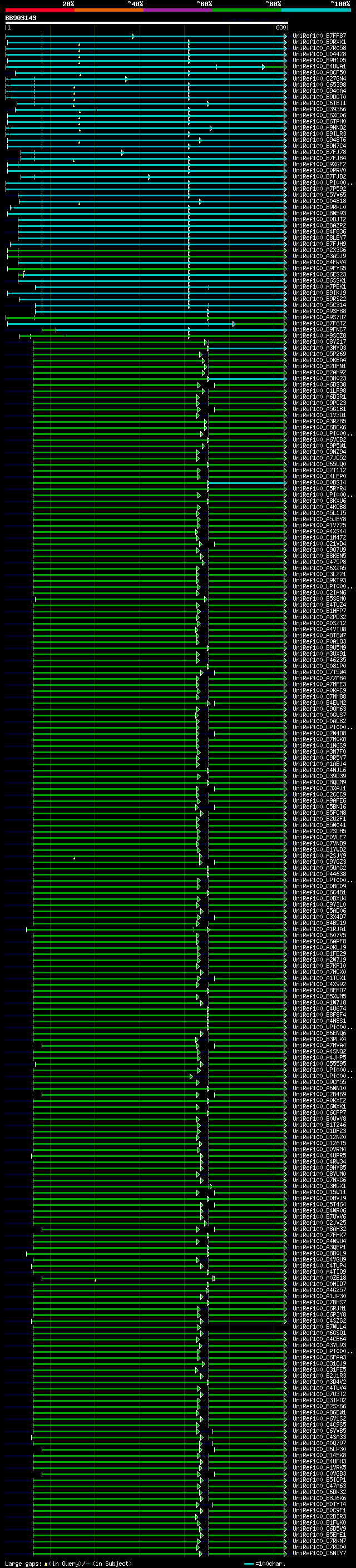This screenshot has width=356, height=1568.
Task: Select label UniRef100_B7FJB4
Action: point(319,159)
